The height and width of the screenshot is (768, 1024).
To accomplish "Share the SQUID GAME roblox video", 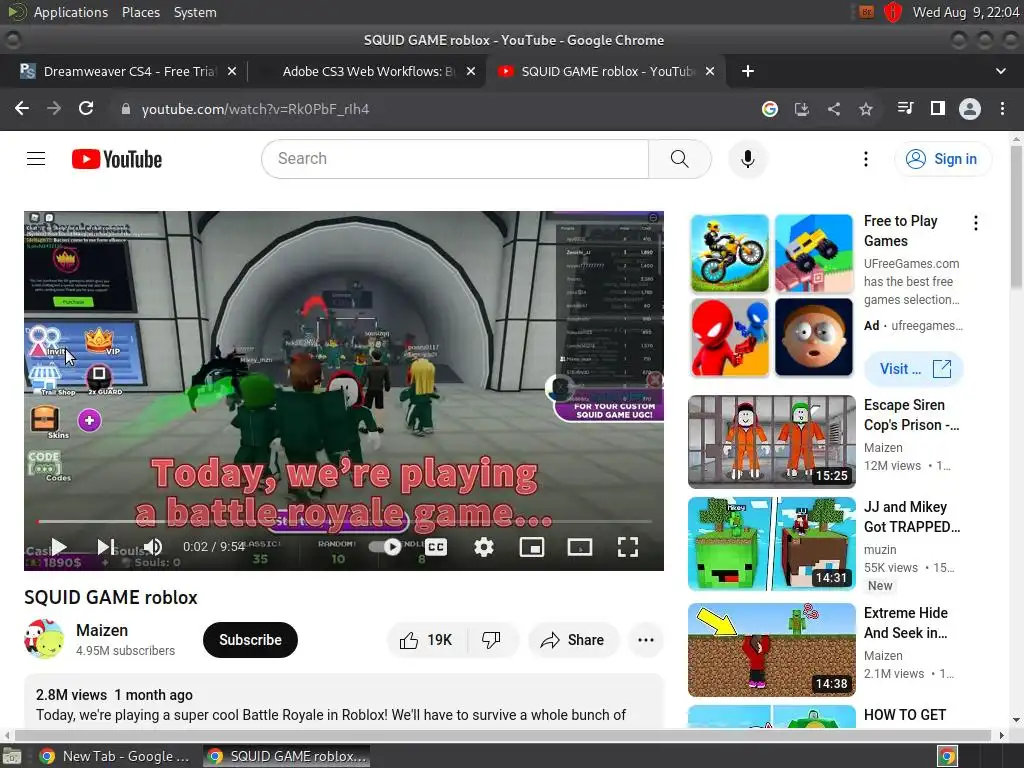I will coord(572,640).
